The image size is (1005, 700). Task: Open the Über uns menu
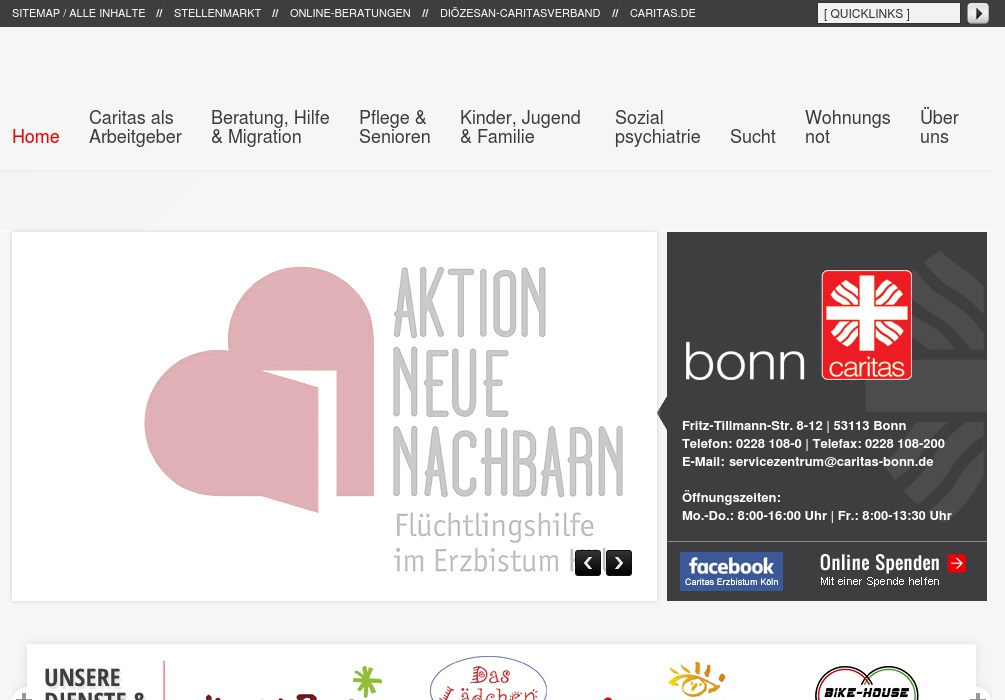click(x=938, y=127)
